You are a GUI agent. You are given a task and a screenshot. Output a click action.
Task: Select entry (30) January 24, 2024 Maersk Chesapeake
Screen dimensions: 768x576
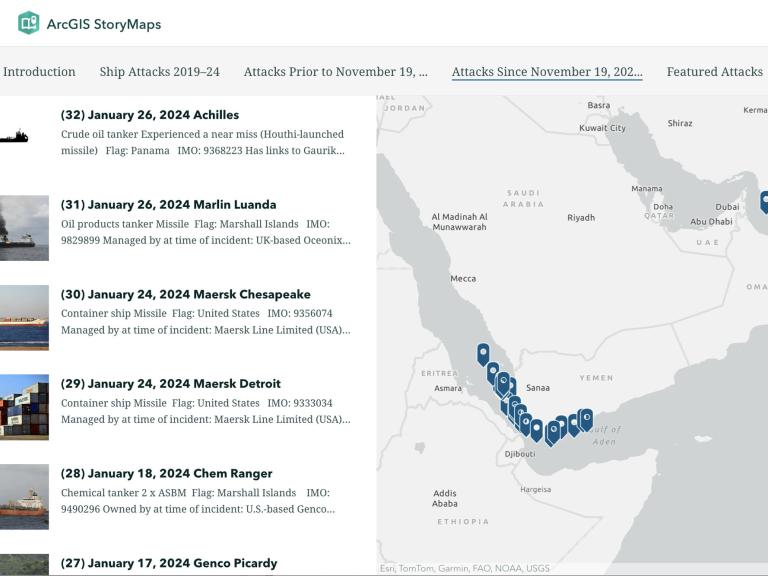click(x=186, y=294)
